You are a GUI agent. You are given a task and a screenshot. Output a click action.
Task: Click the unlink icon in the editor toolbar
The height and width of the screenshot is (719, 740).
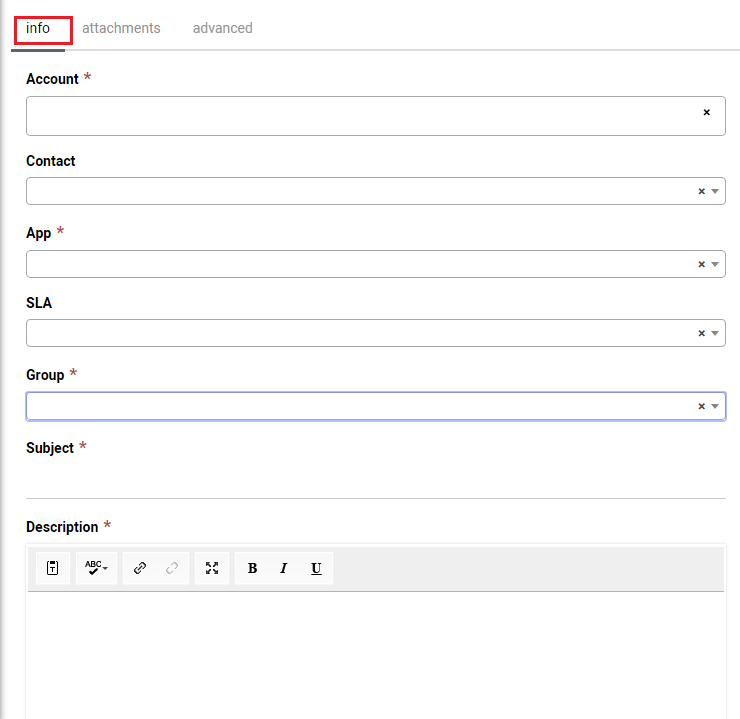pos(172,568)
